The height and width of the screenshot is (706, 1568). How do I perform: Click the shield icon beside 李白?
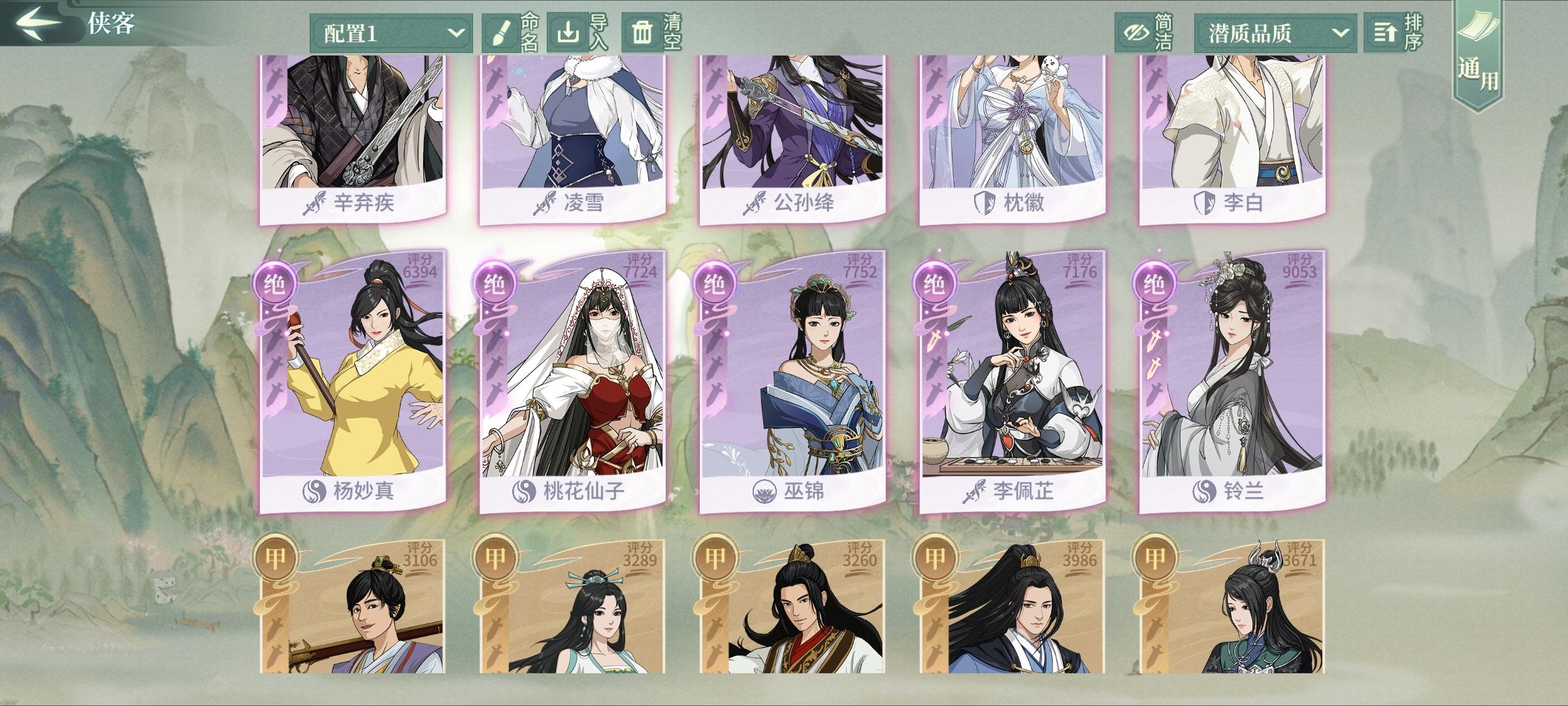pos(1204,203)
